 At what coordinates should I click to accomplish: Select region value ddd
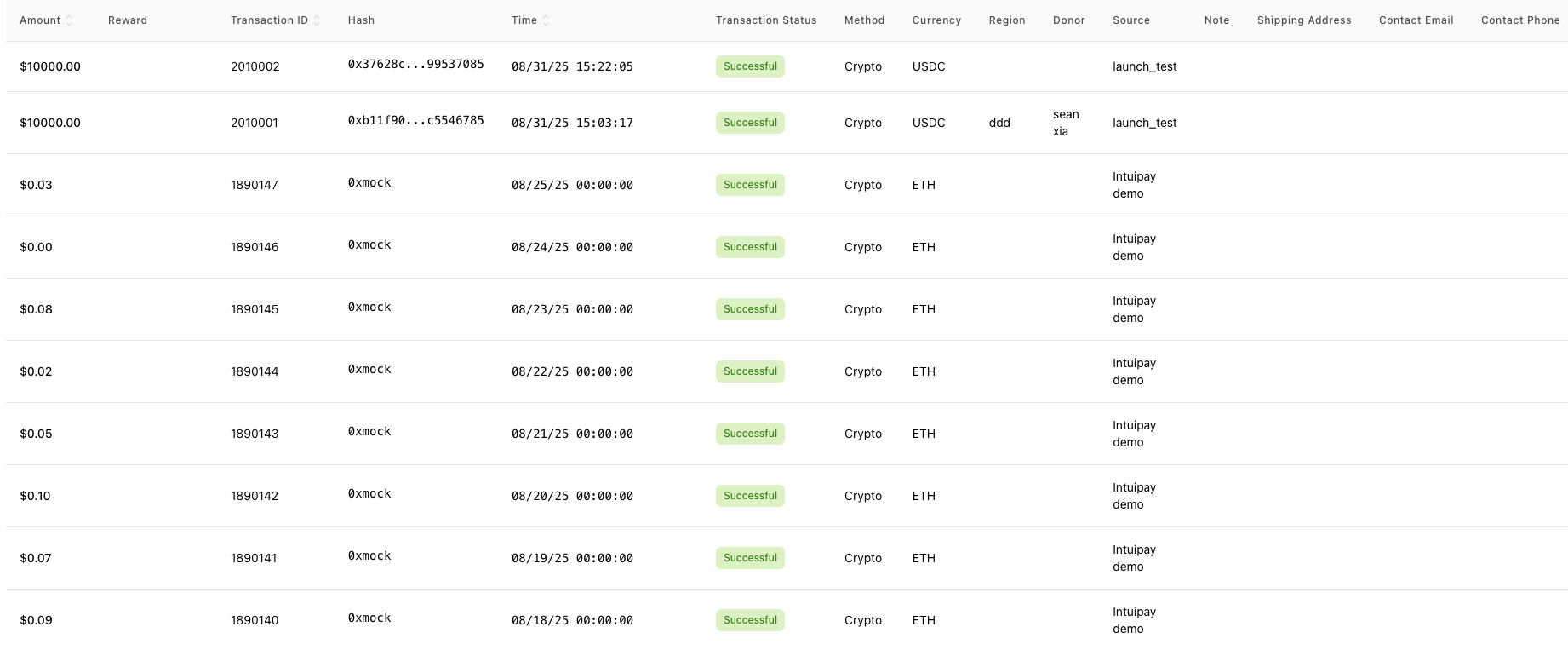(x=999, y=123)
